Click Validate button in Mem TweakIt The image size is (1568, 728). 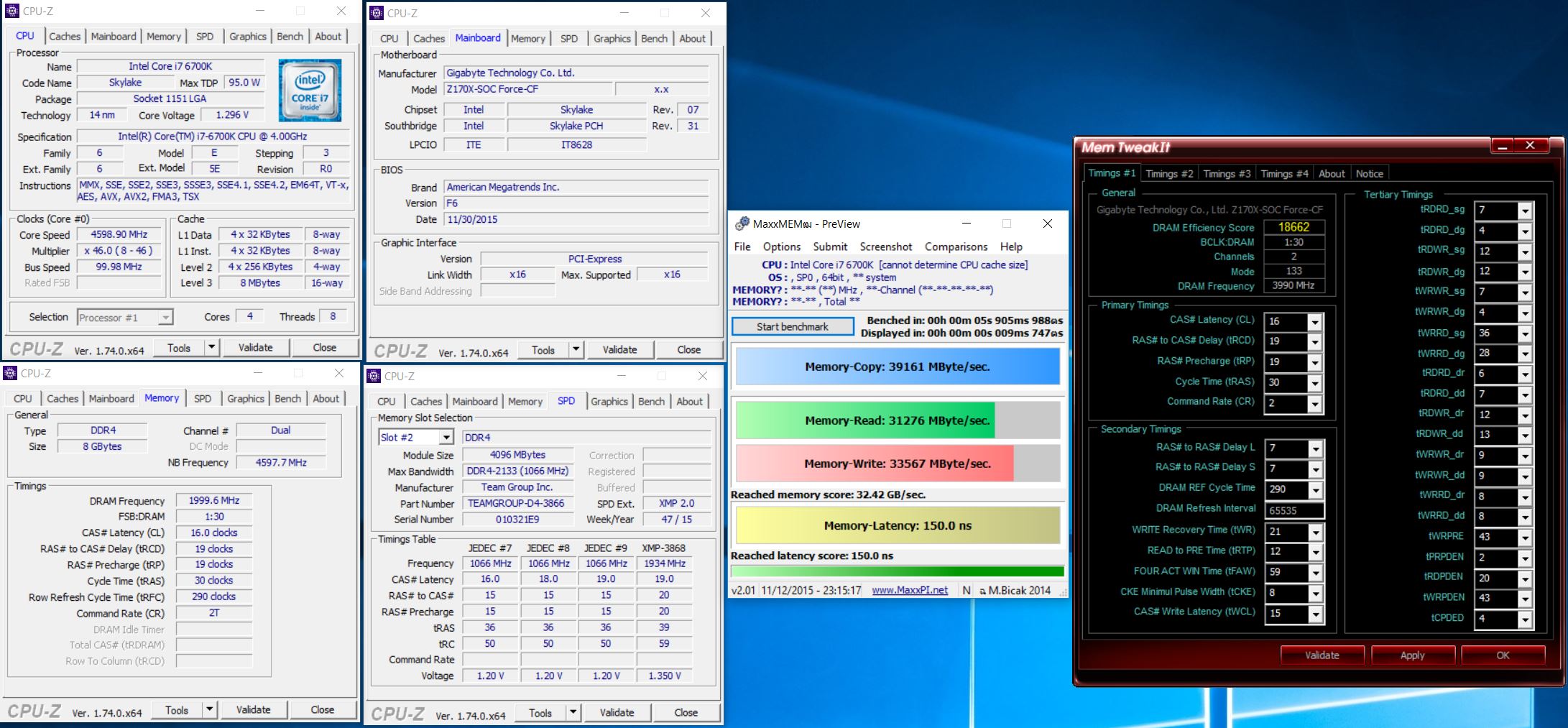pos(1322,655)
